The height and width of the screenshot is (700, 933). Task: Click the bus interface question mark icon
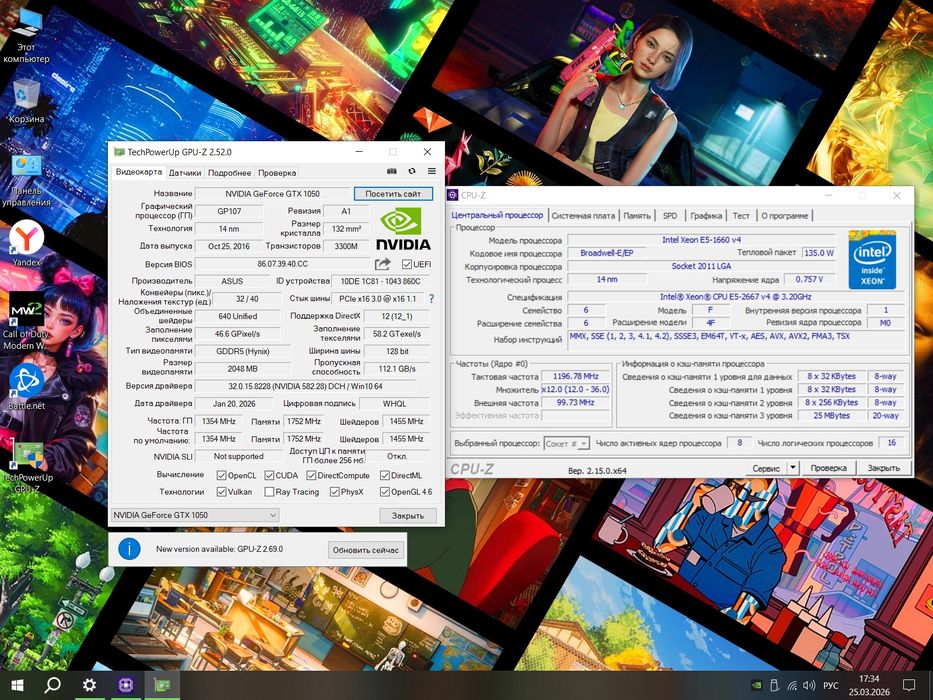(x=431, y=298)
